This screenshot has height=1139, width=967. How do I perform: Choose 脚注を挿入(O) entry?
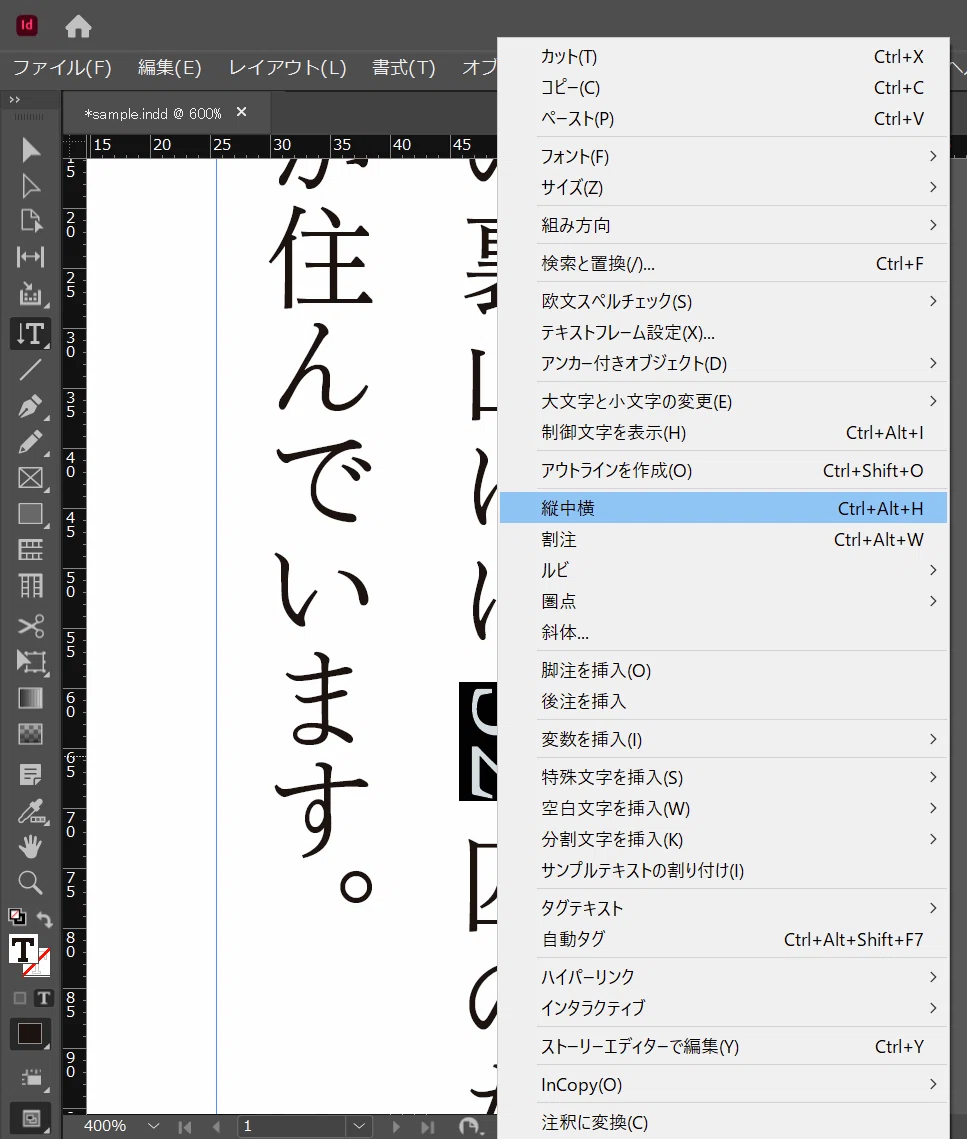click(x=724, y=670)
